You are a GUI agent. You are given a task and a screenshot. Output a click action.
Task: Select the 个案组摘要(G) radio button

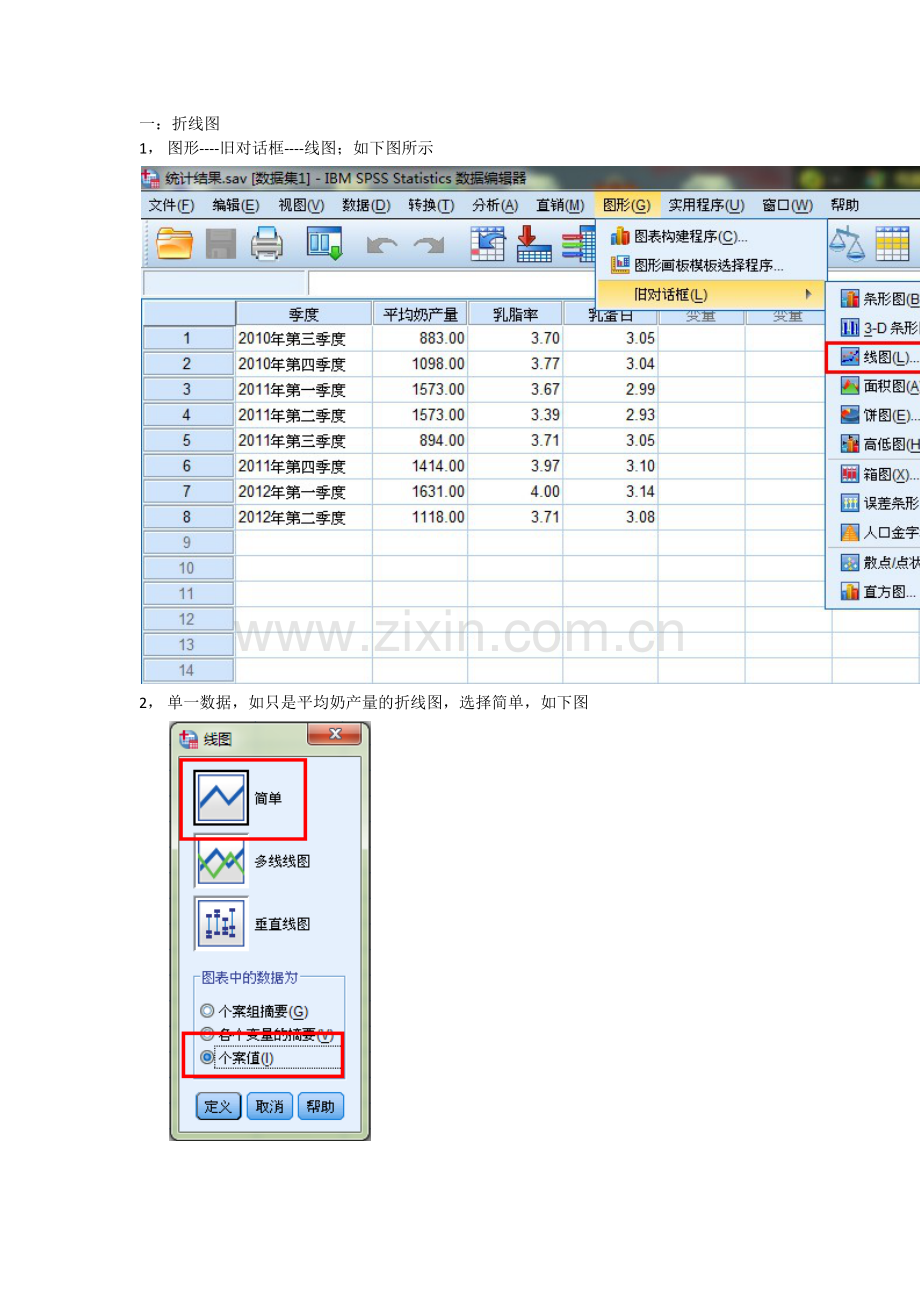[207, 1011]
